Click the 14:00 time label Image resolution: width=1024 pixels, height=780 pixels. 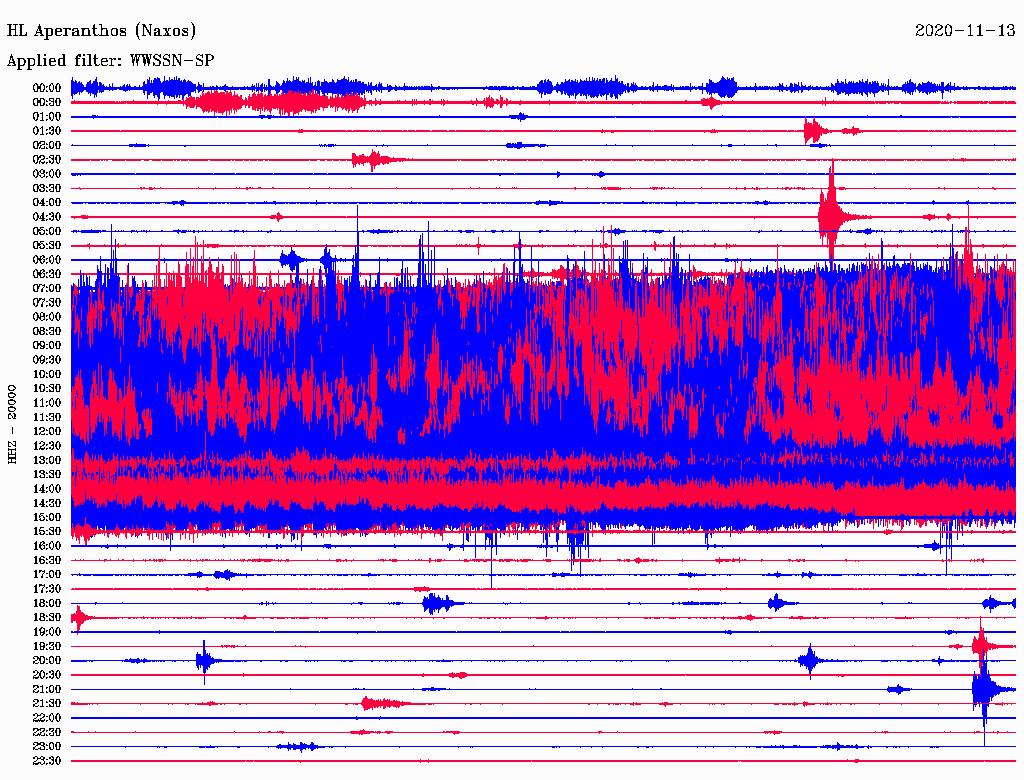[x=47, y=489]
